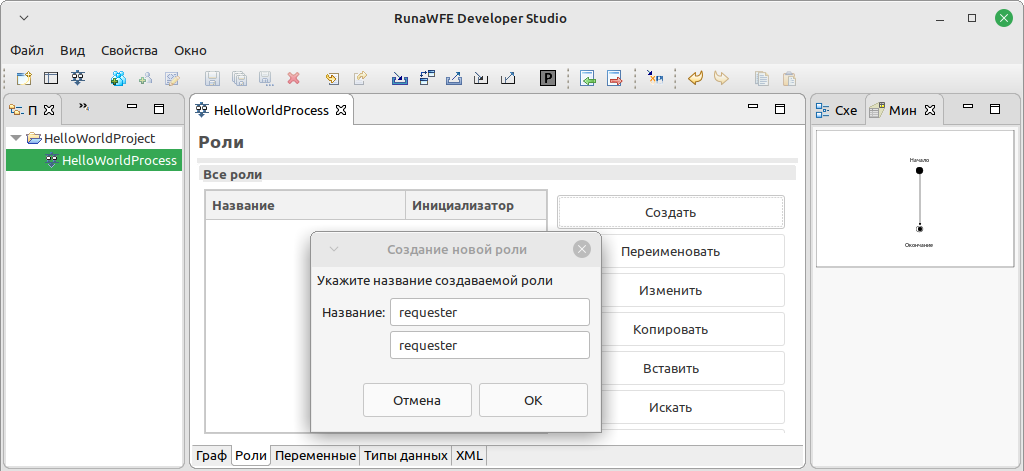The width and height of the screenshot is (1024, 471).
Task: Click the black up-arrow tray toolbar icon
Action: point(508,78)
